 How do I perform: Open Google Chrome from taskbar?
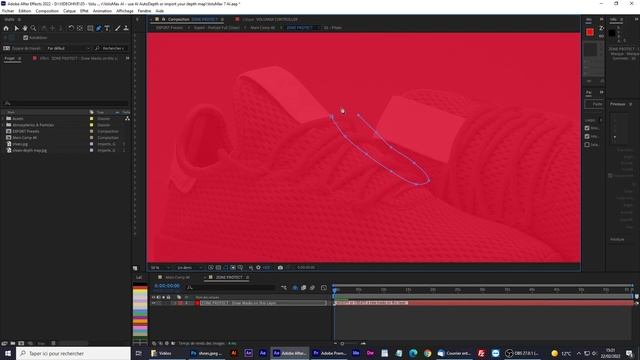[x=427, y=353]
